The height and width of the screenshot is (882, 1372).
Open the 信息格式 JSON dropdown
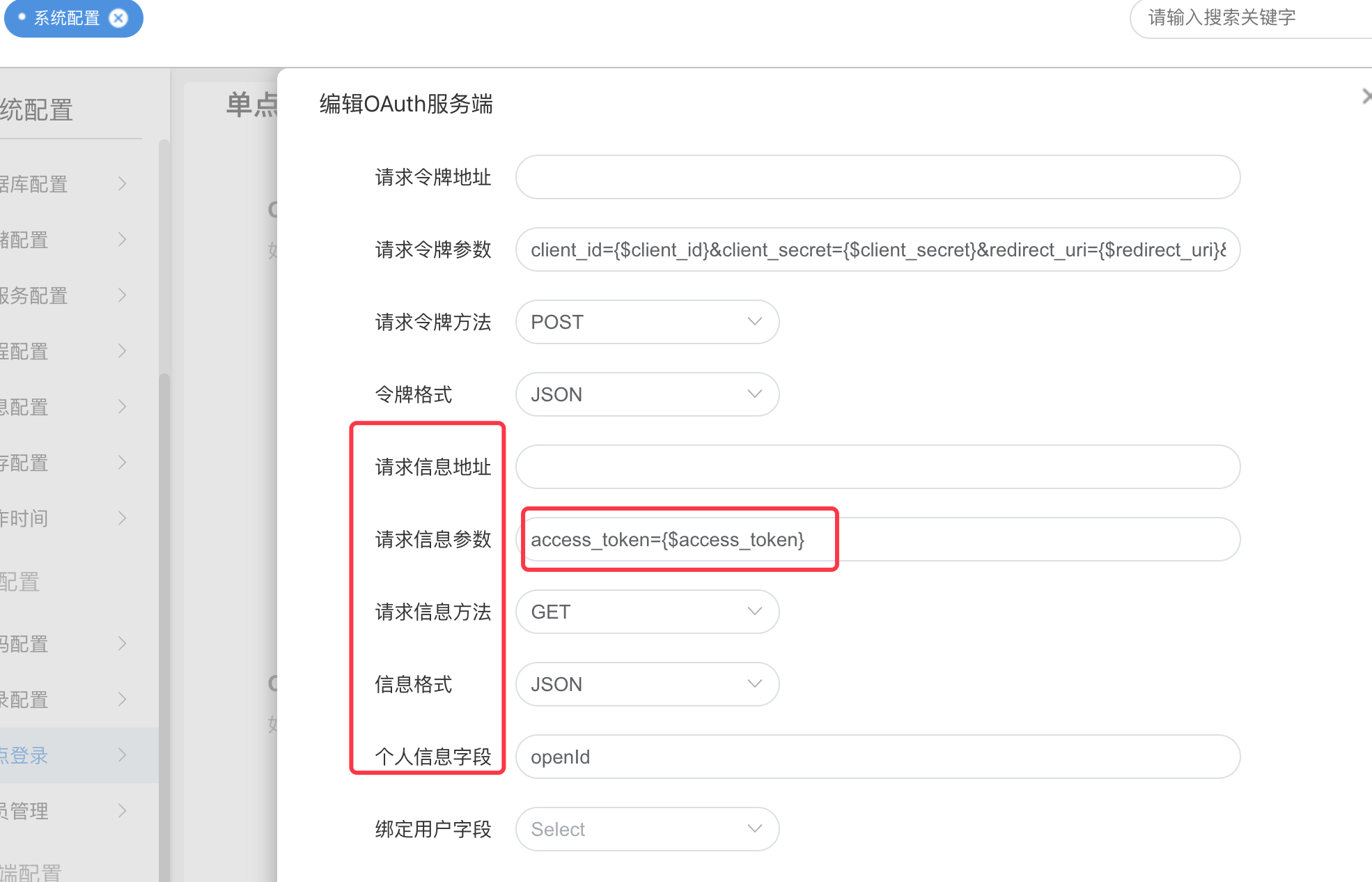pyautogui.click(x=647, y=684)
